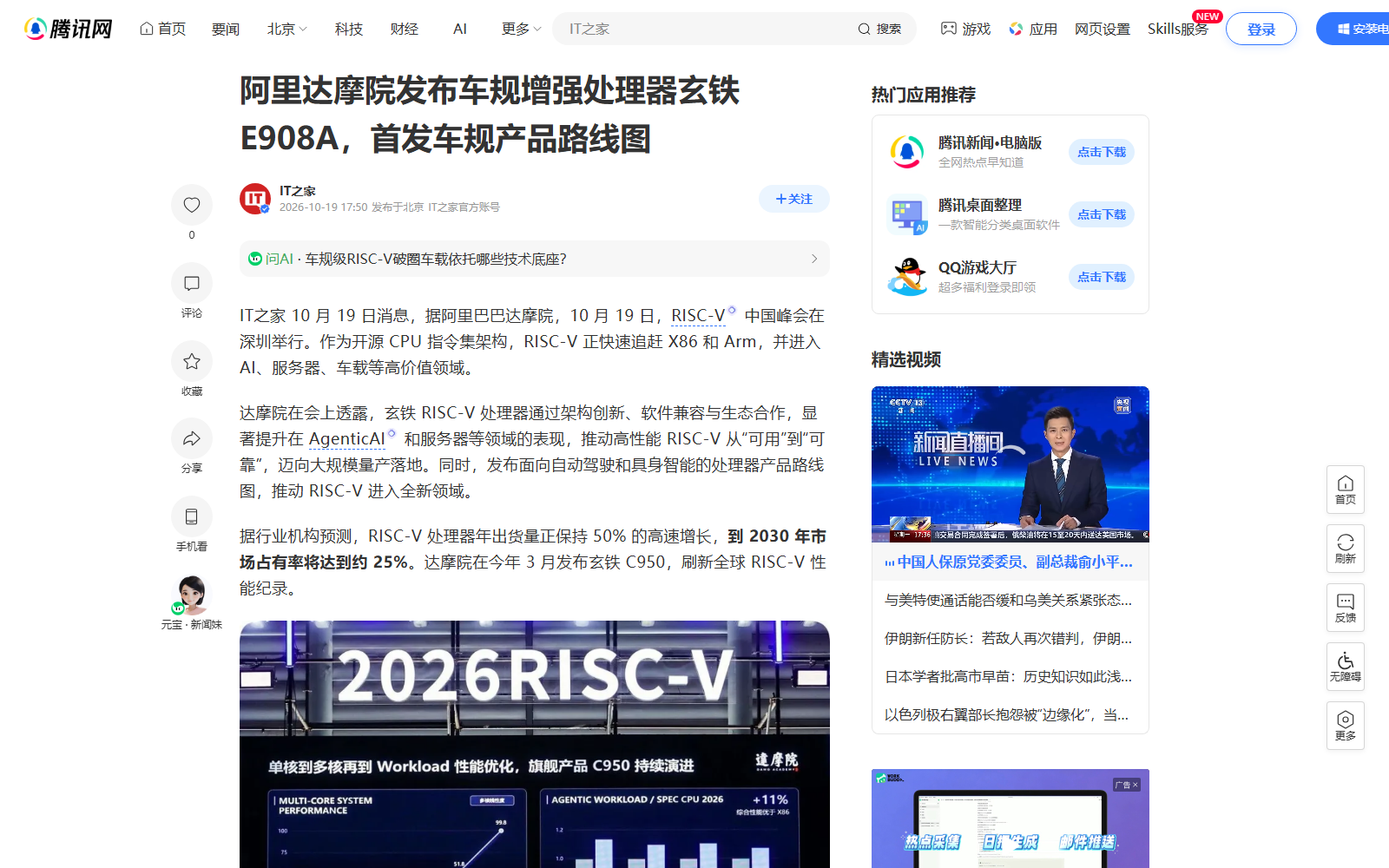1389x868 pixels.
Task: Refresh using the floating 刷新 icon
Action: point(1346,549)
